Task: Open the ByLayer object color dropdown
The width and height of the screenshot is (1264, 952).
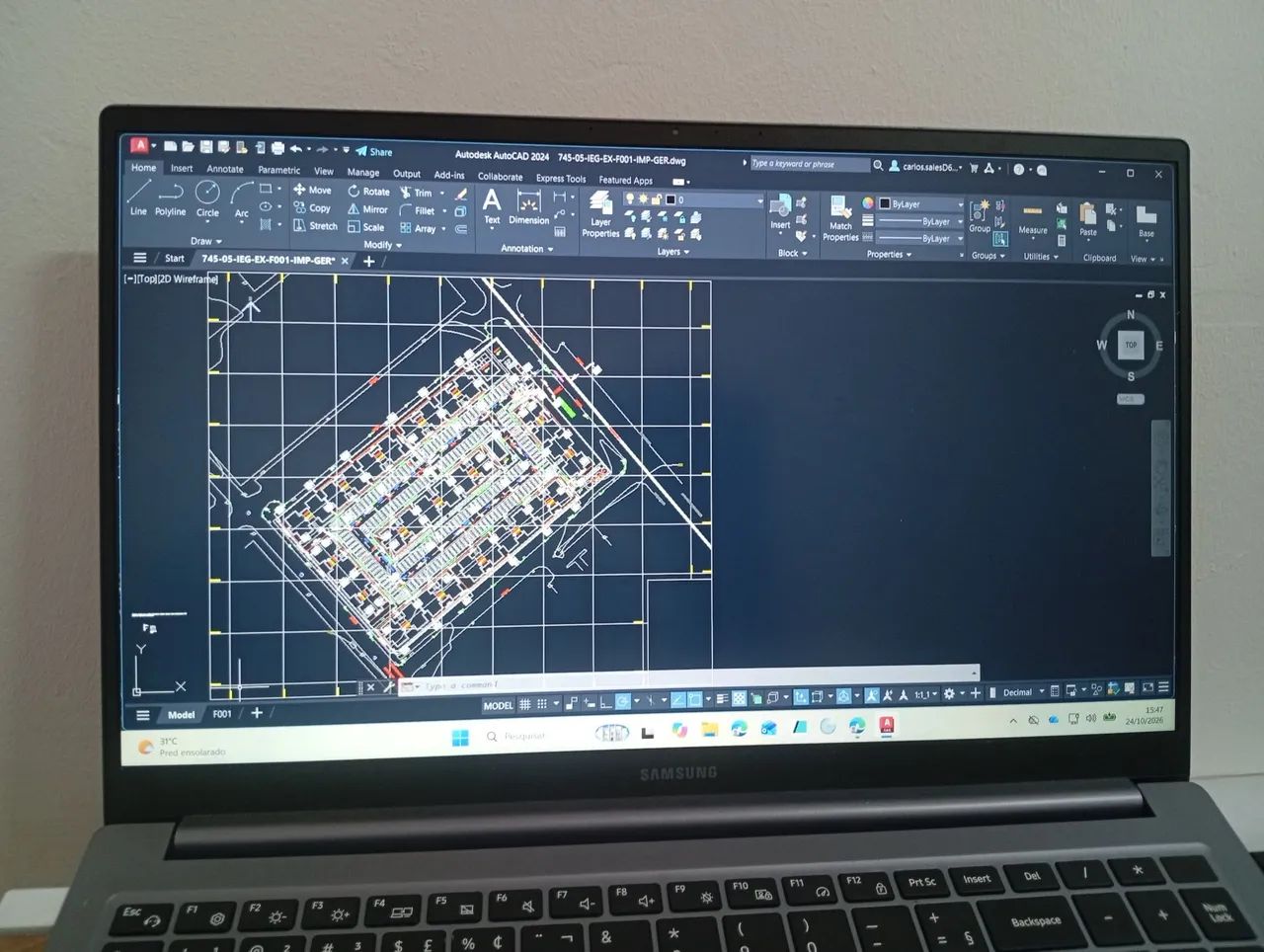Action: [920, 204]
